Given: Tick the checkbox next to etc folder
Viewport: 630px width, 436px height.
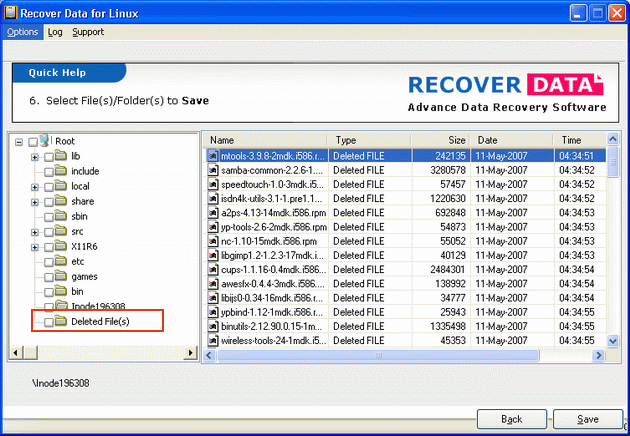Looking at the screenshot, I should tap(48, 261).
